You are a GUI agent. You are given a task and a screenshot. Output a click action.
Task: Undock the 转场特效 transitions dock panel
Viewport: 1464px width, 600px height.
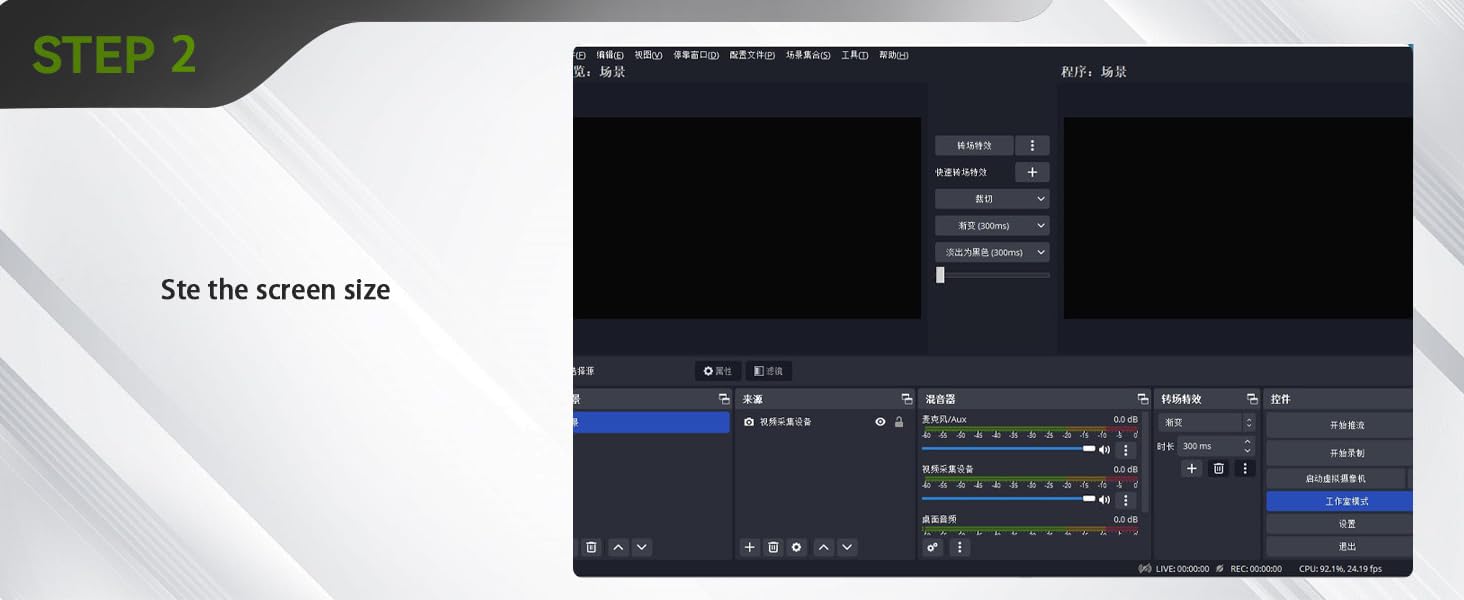tap(1252, 399)
